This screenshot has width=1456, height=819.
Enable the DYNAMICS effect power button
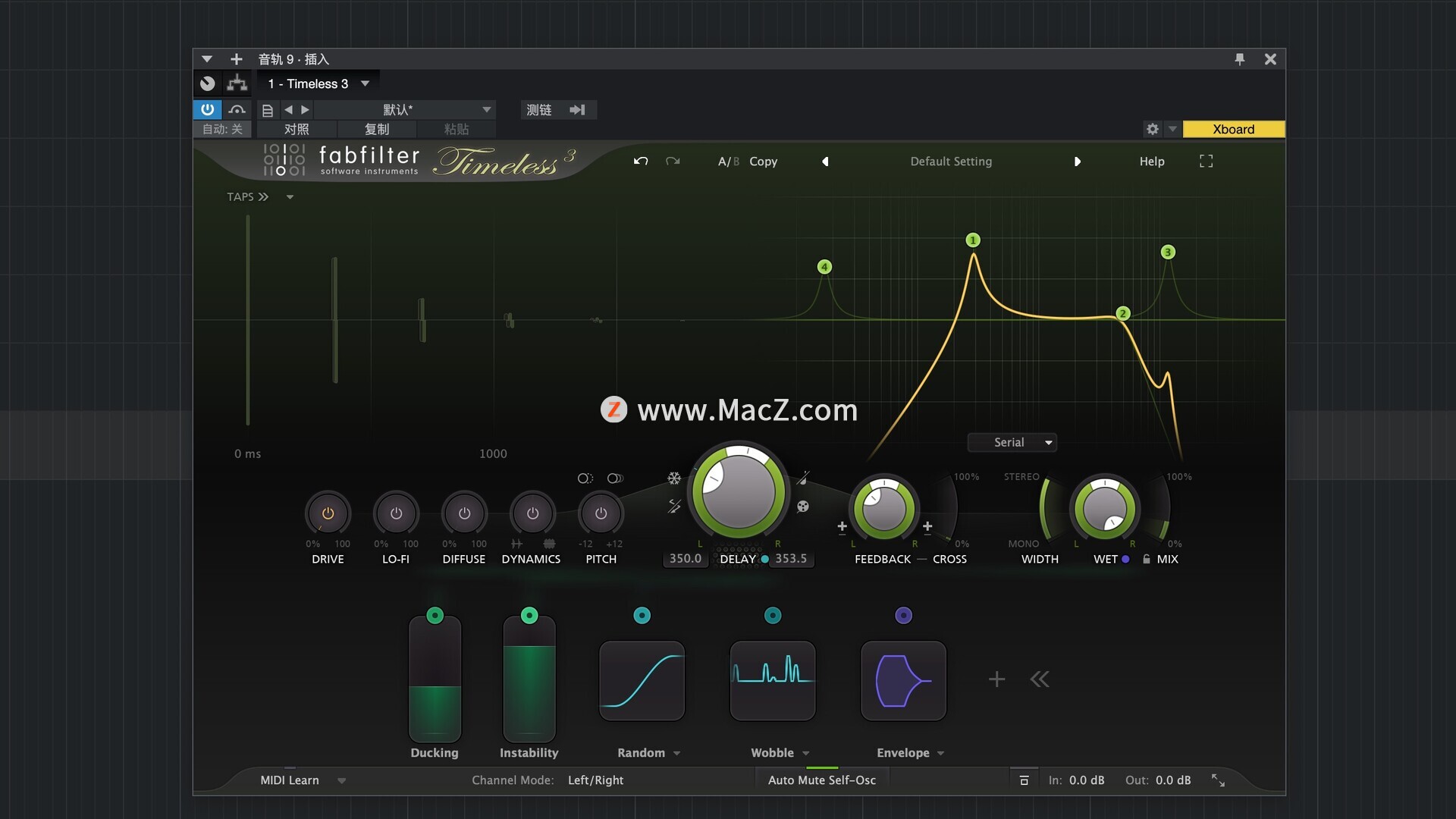point(532,513)
